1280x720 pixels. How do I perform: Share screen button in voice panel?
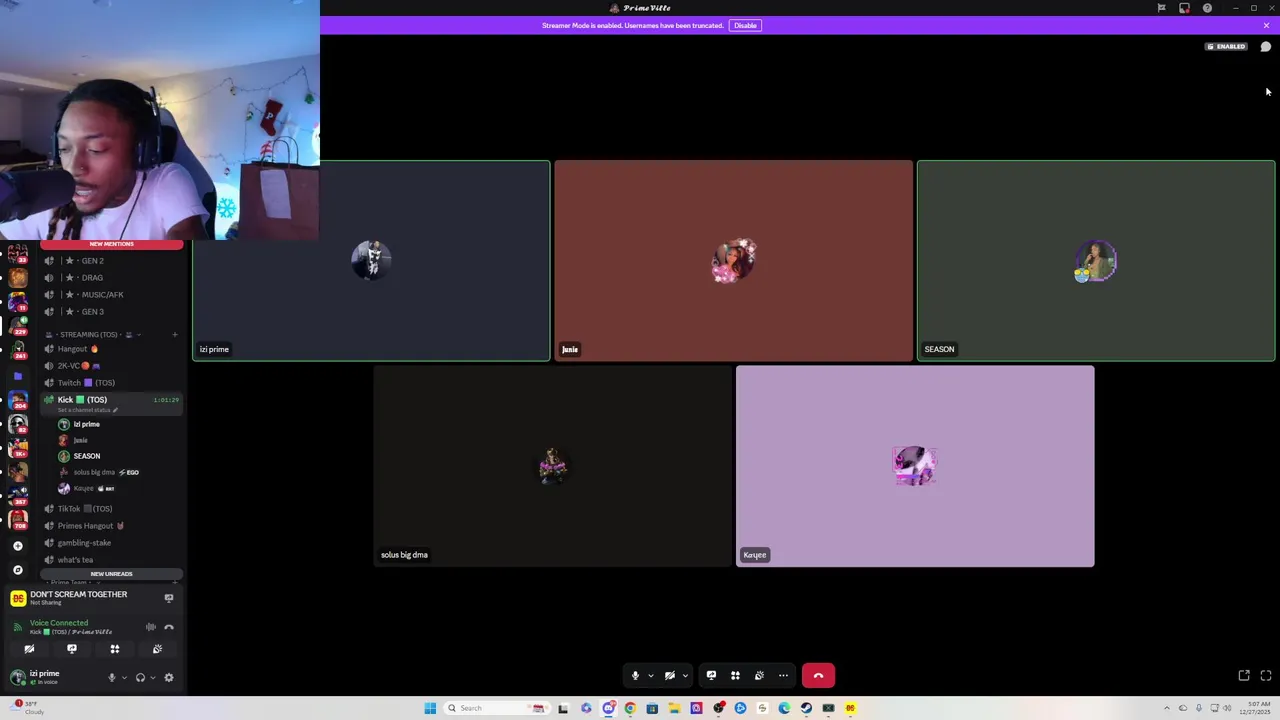(72, 649)
